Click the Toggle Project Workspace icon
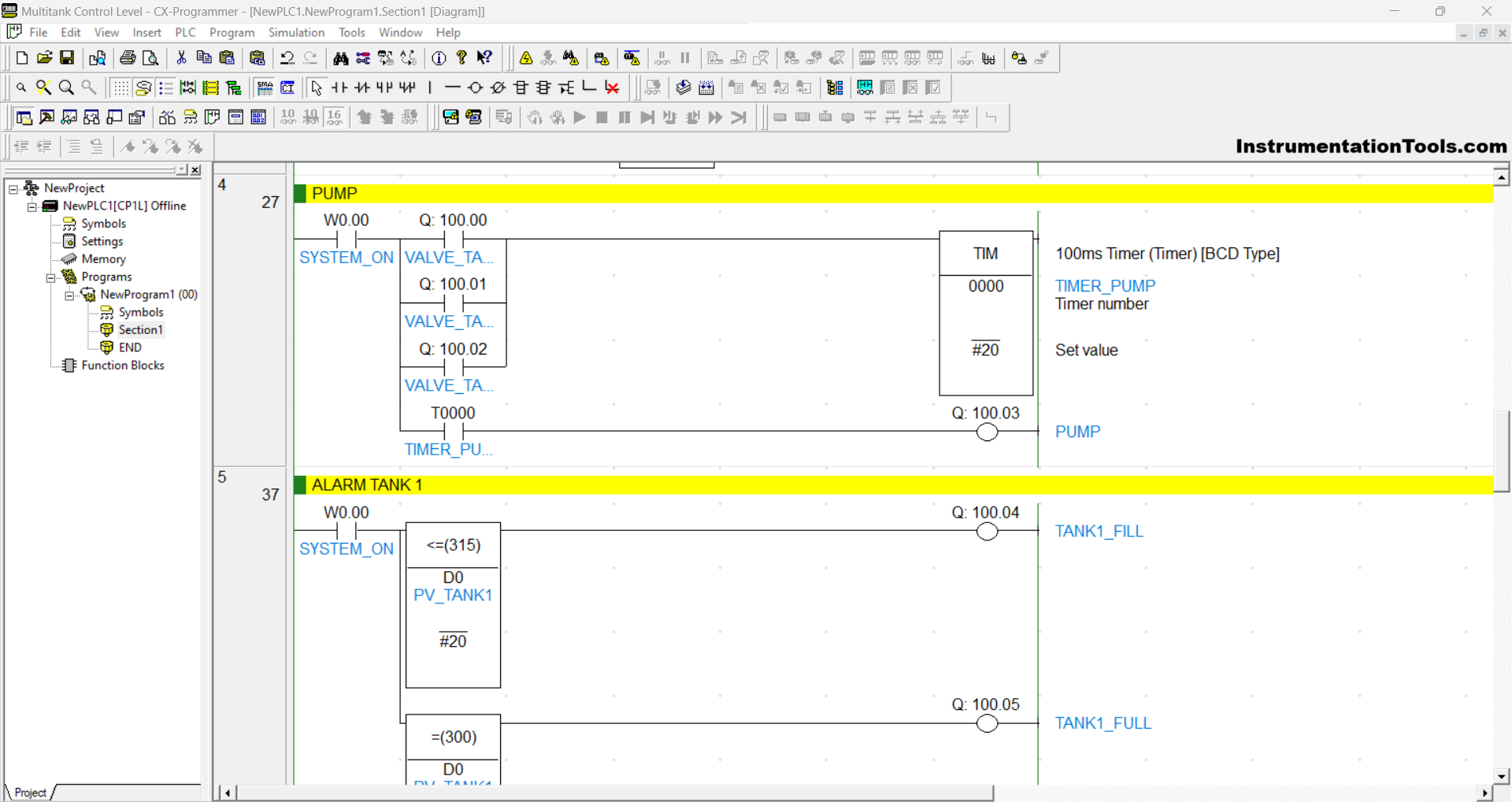 pyautogui.click(x=24, y=117)
